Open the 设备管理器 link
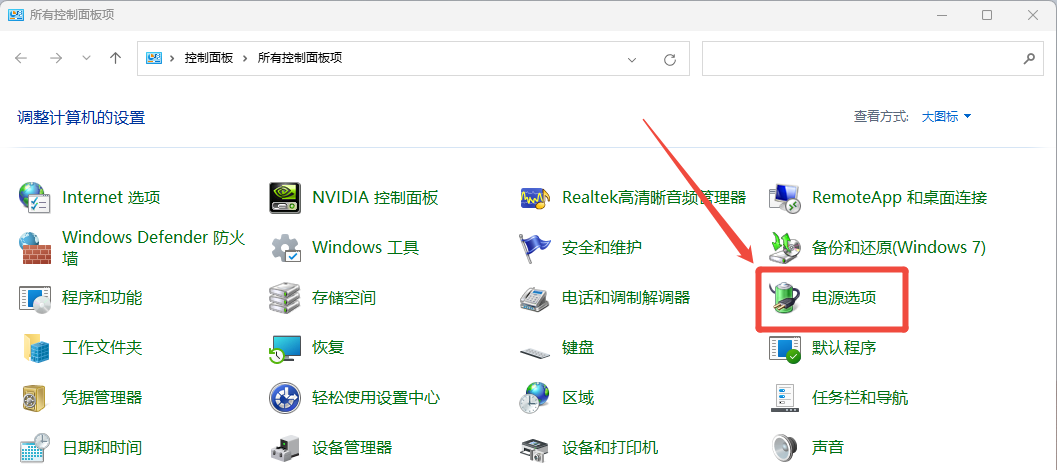This screenshot has width=1057, height=470. pos(352,448)
